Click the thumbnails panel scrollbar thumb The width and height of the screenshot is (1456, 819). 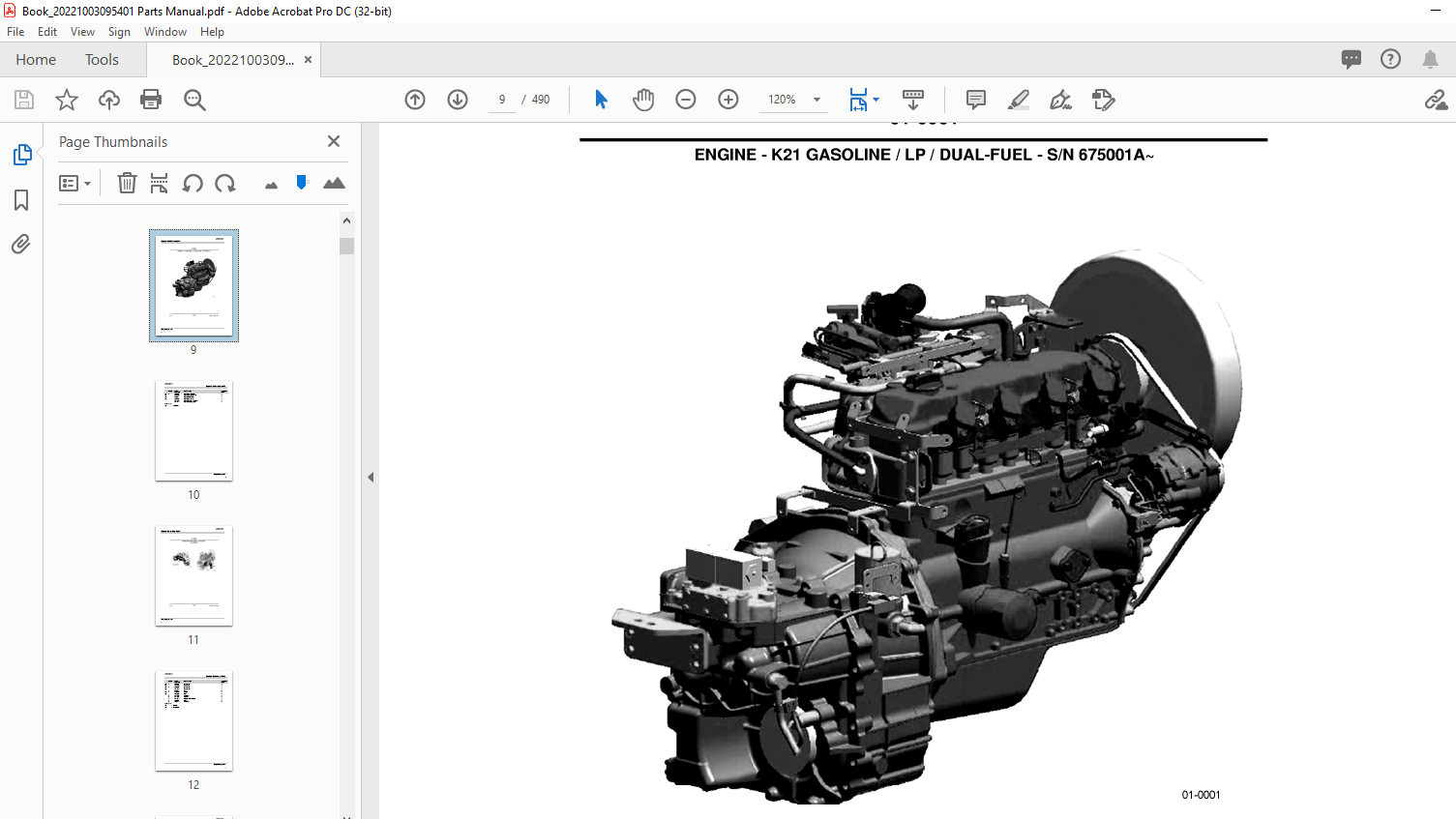pyautogui.click(x=346, y=246)
